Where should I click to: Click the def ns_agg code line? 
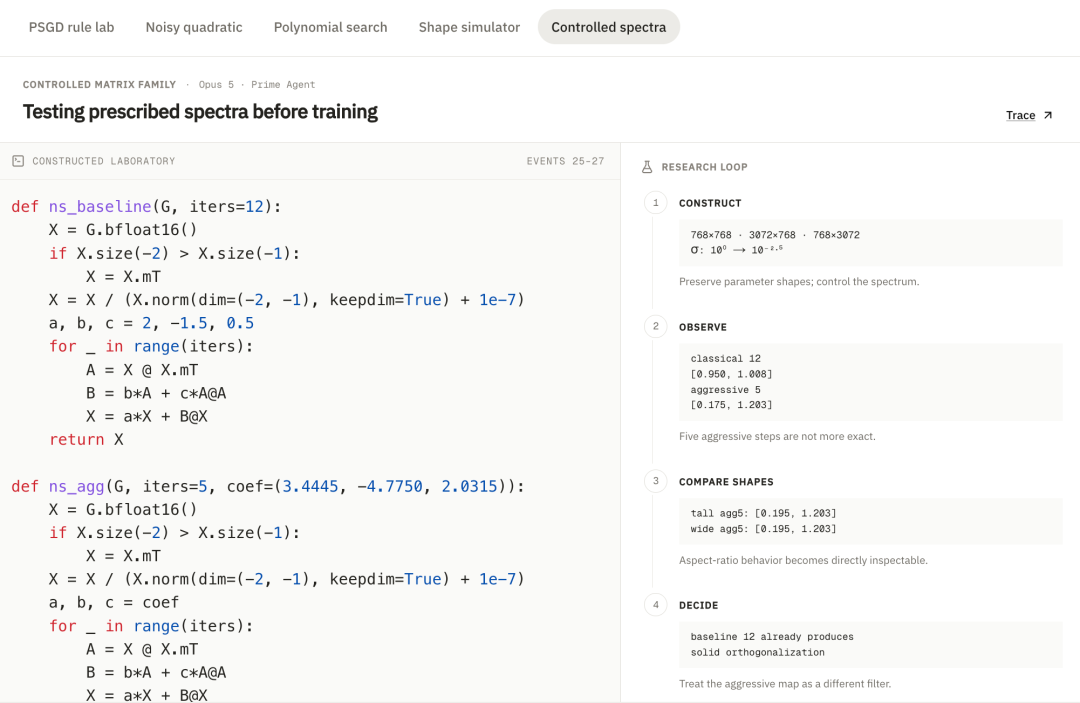coord(268,486)
